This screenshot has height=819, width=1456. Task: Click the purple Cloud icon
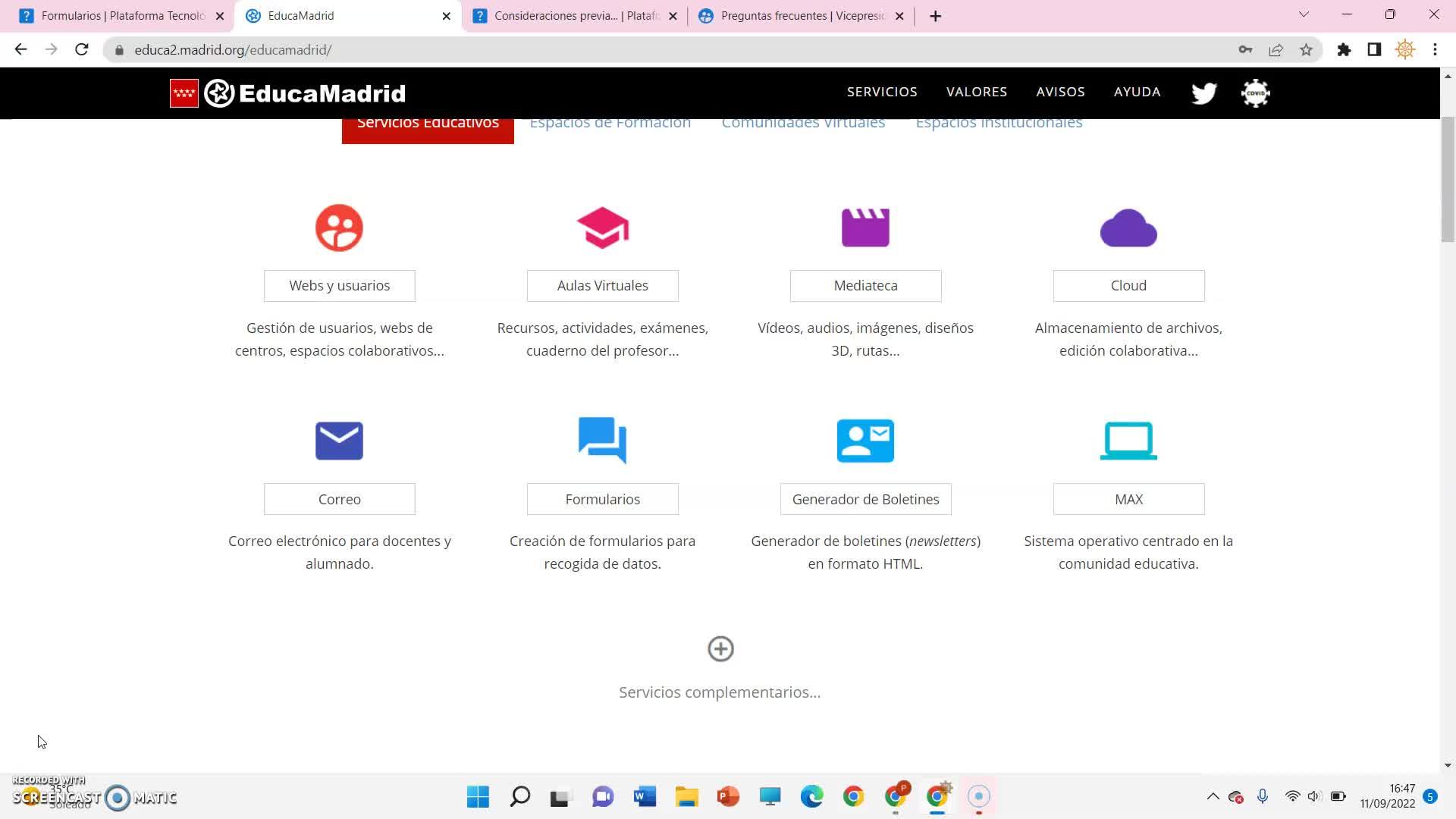(1128, 228)
